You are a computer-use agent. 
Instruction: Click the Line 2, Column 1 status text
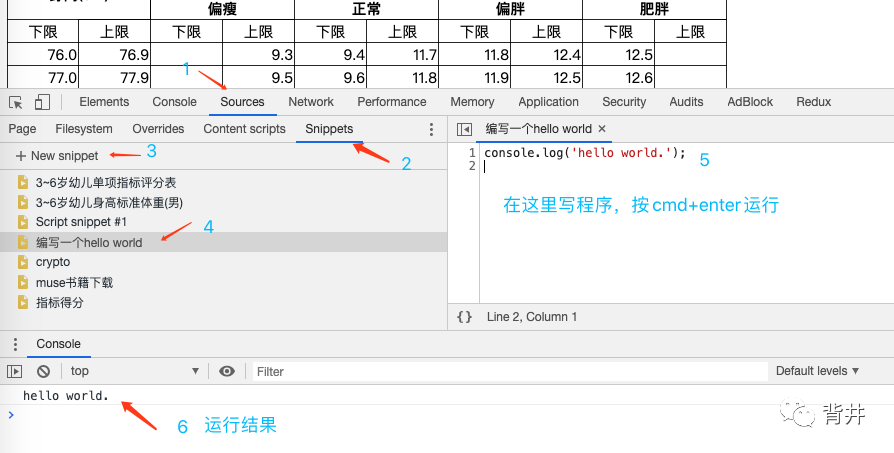pos(531,317)
